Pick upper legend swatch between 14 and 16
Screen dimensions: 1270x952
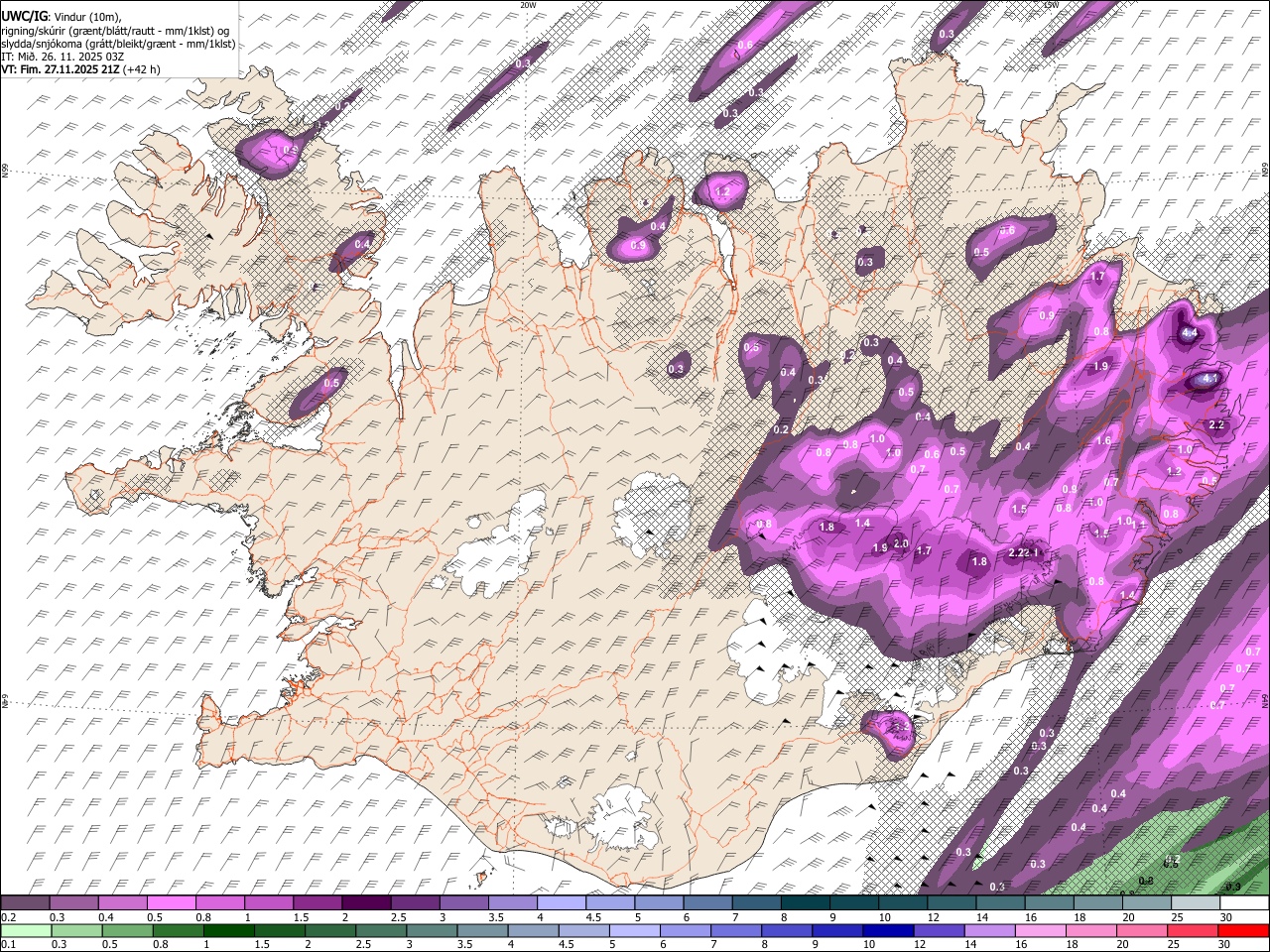[1001, 903]
